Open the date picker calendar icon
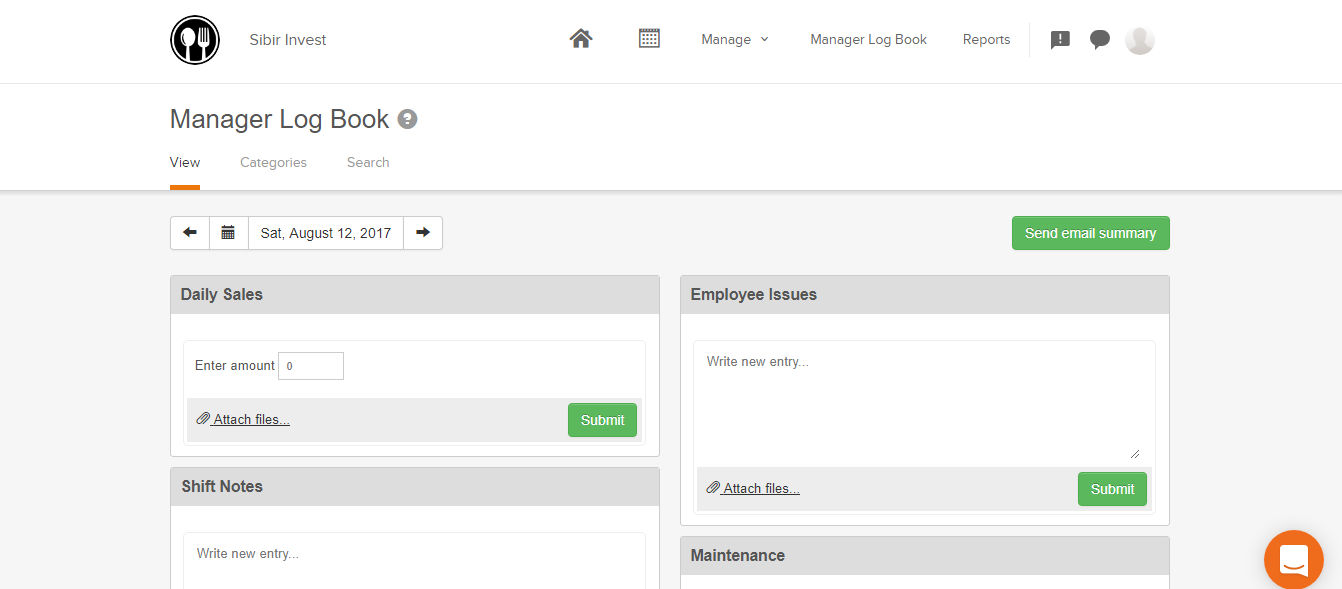Viewport: 1342px width, 589px height. pyautogui.click(x=228, y=233)
